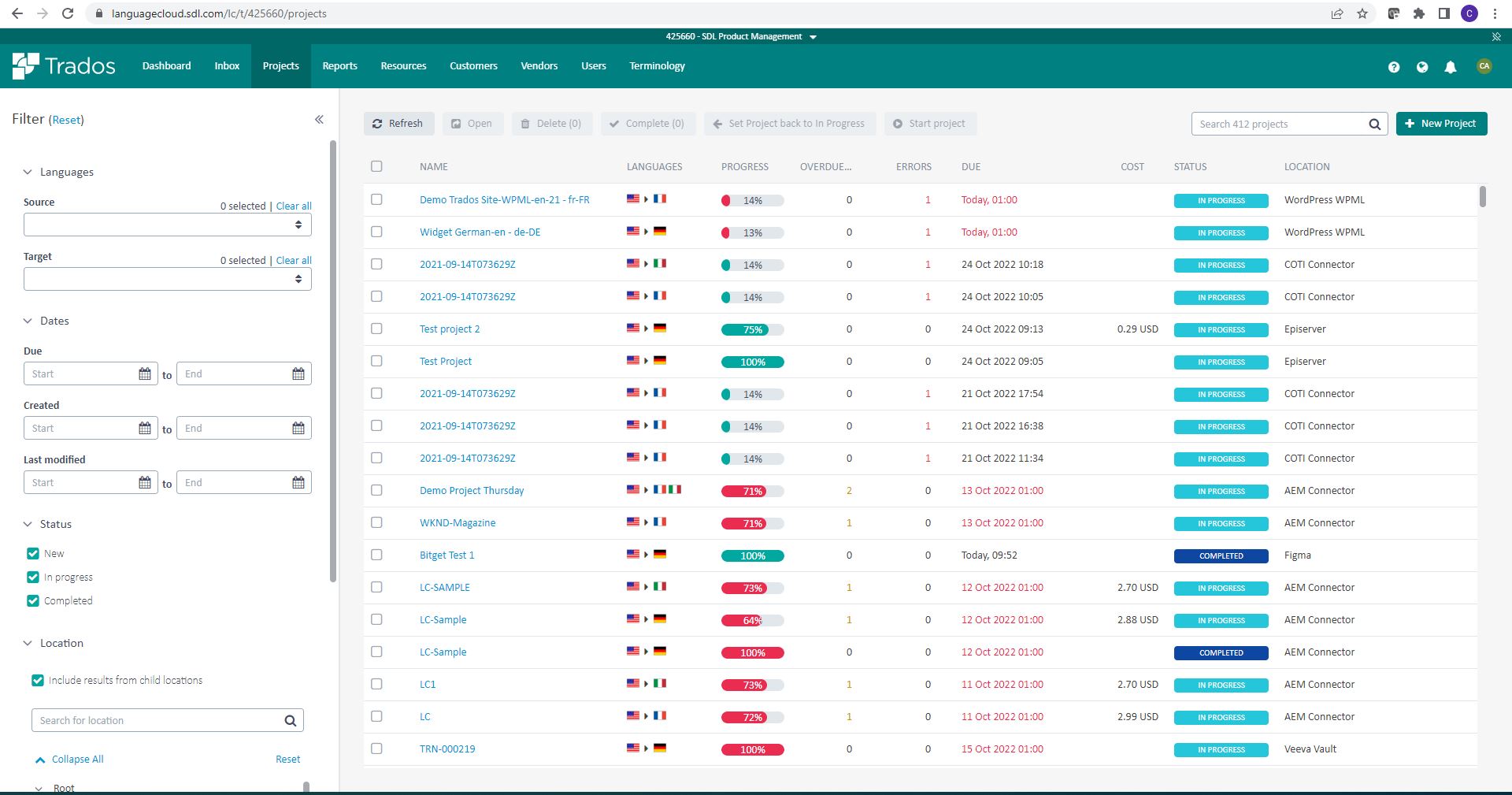Viewport: 1512px width, 795px height.
Task: Expand the 425660 account switcher dropdown
Action: (x=813, y=36)
